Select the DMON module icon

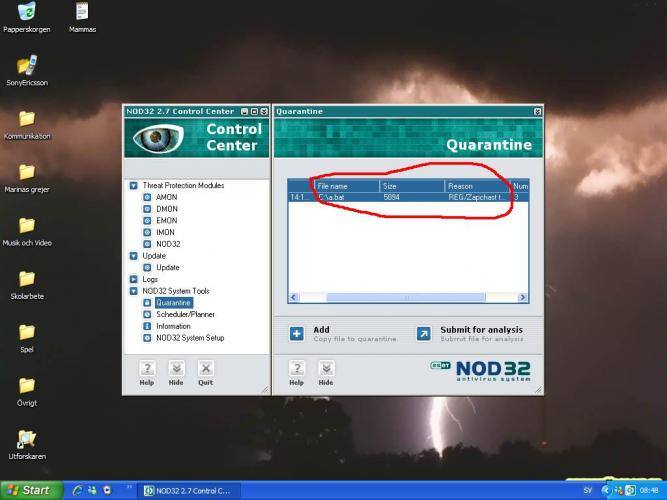pos(146,209)
